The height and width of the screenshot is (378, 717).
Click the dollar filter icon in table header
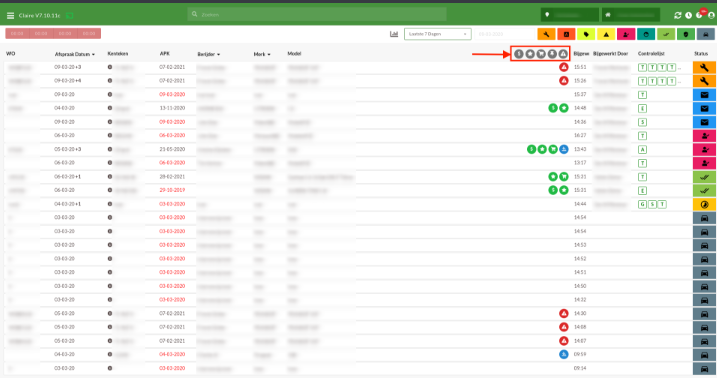pos(519,54)
